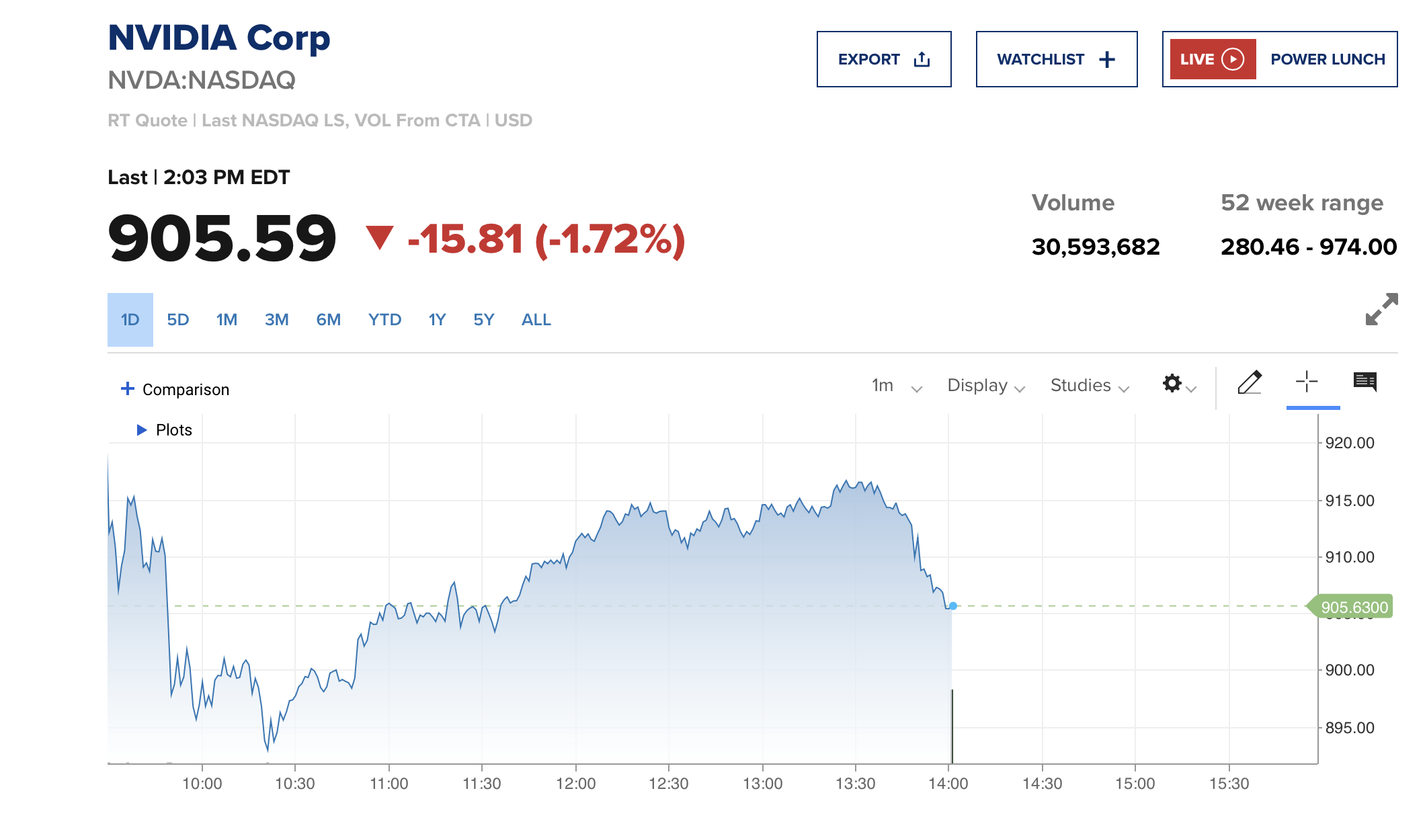Open chart settings gear icon
Screen dimensions: 1425x840
1172,383
